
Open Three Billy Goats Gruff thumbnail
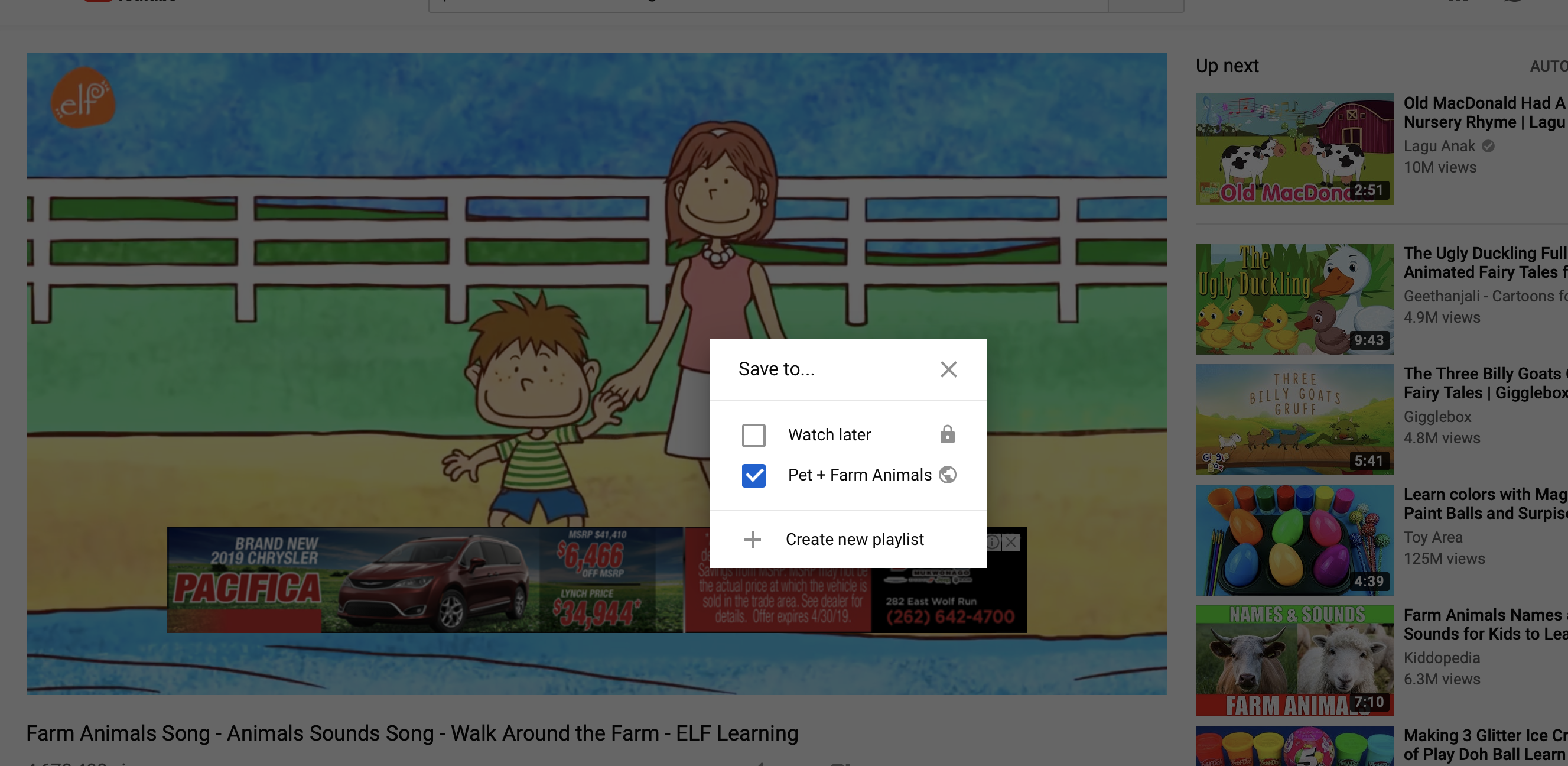pos(1294,420)
